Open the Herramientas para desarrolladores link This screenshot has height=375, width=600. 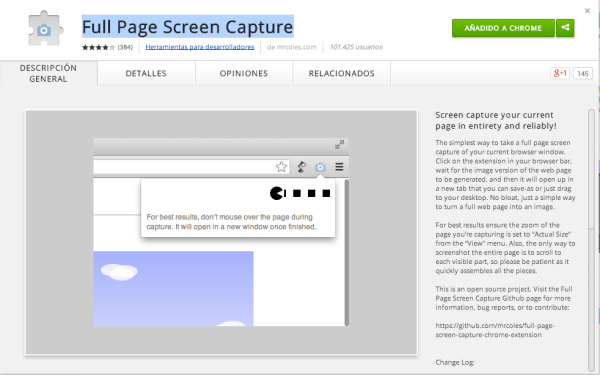200,47
